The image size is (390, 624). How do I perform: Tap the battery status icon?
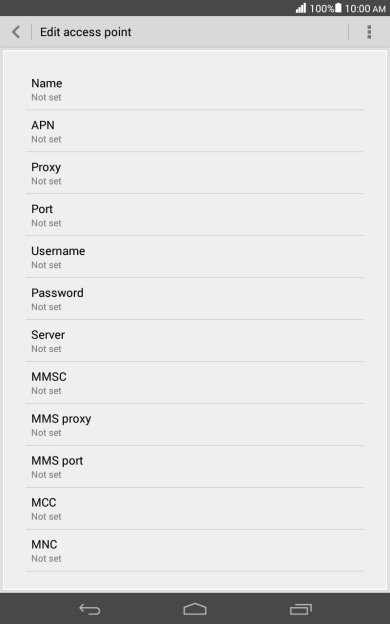click(338, 8)
